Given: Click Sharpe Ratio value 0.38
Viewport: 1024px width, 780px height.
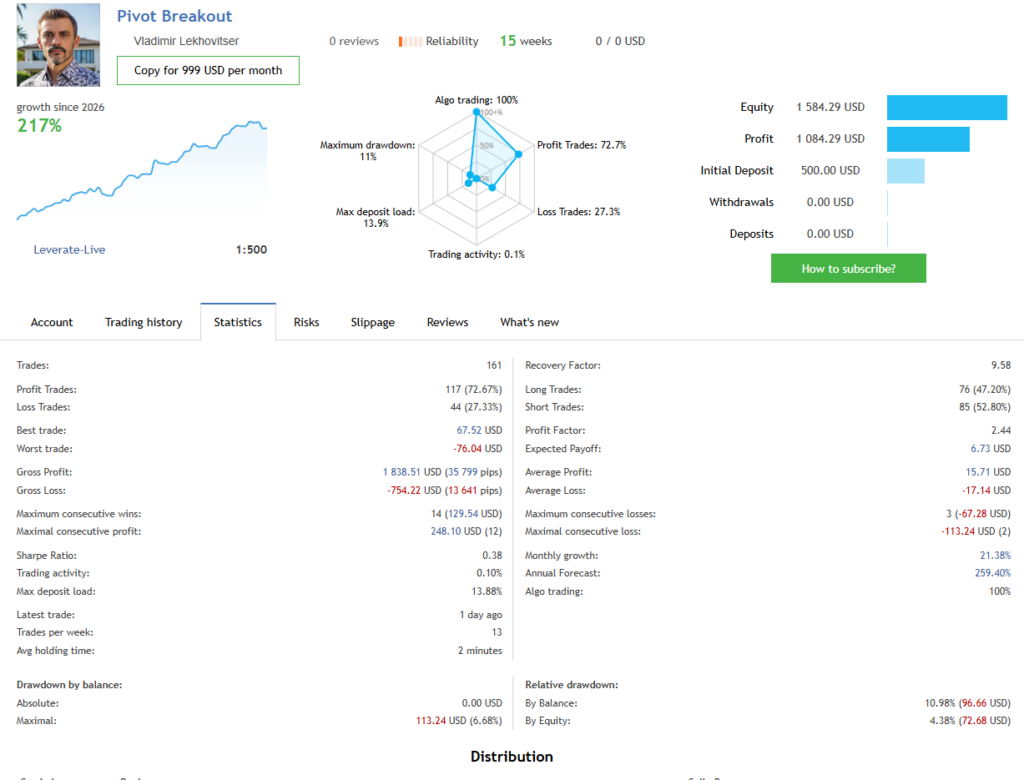Looking at the screenshot, I should [x=492, y=555].
